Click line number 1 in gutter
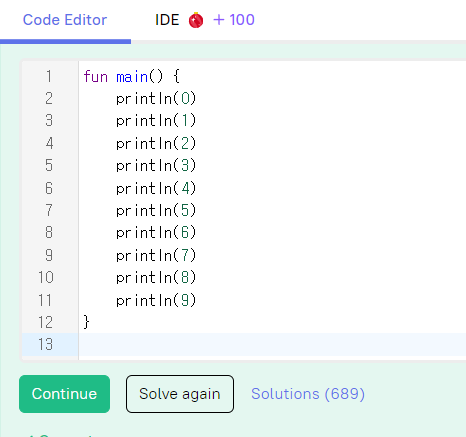The image size is (466, 437). pyautogui.click(x=49, y=76)
